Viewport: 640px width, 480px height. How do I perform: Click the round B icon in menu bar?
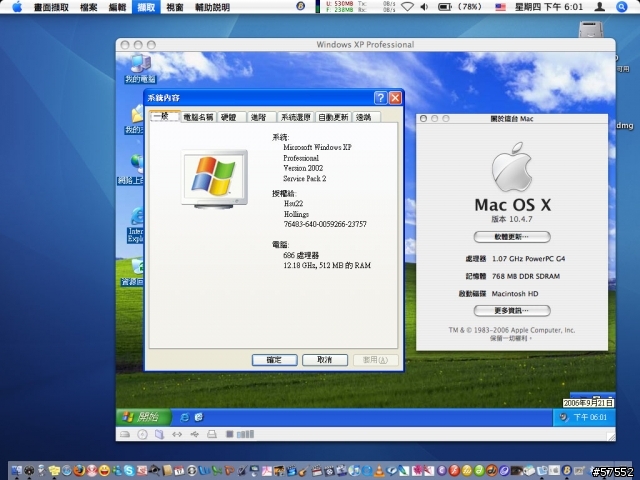click(300, 6)
